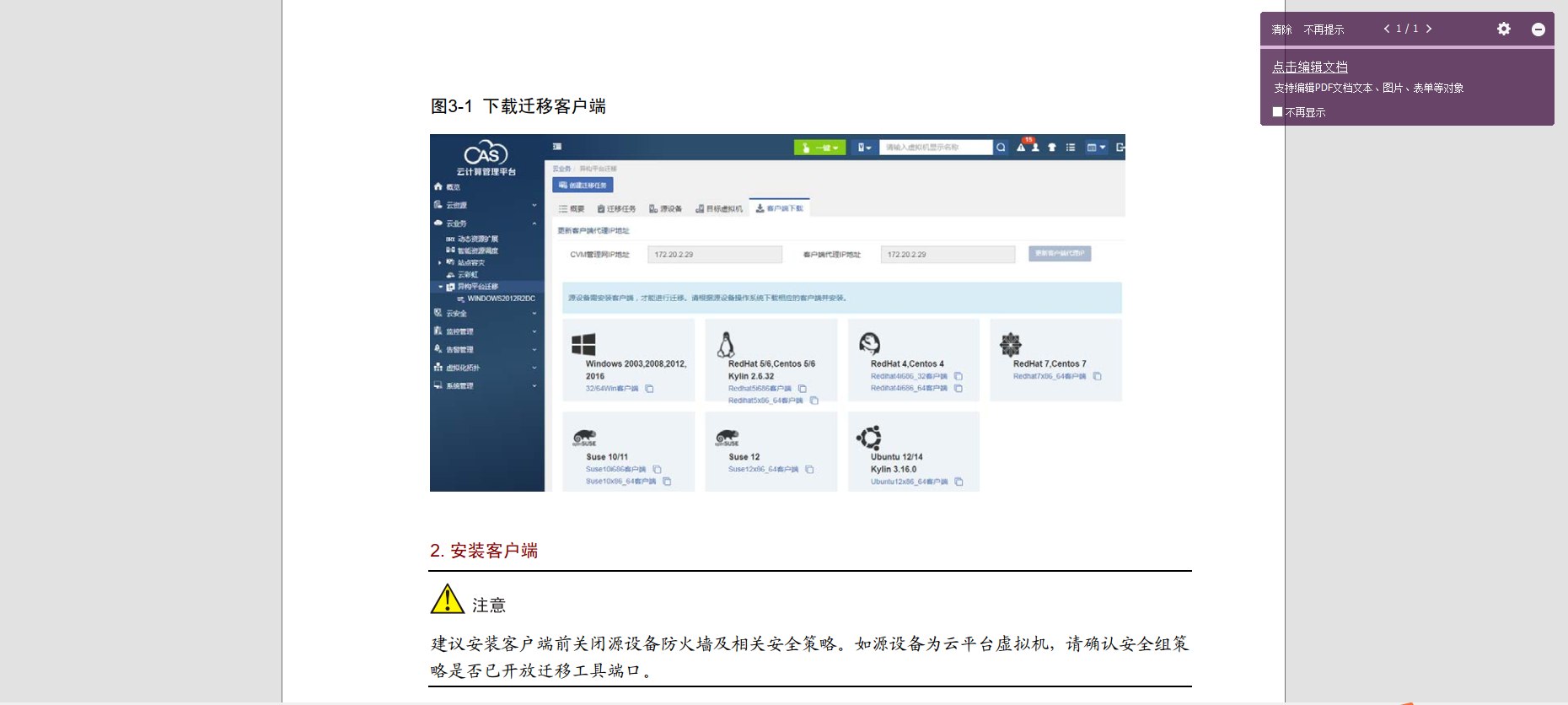This screenshot has height=705, width=1568.
Task: Select 动态资源扩展 in the sidebar
Action: pos(478,239)
